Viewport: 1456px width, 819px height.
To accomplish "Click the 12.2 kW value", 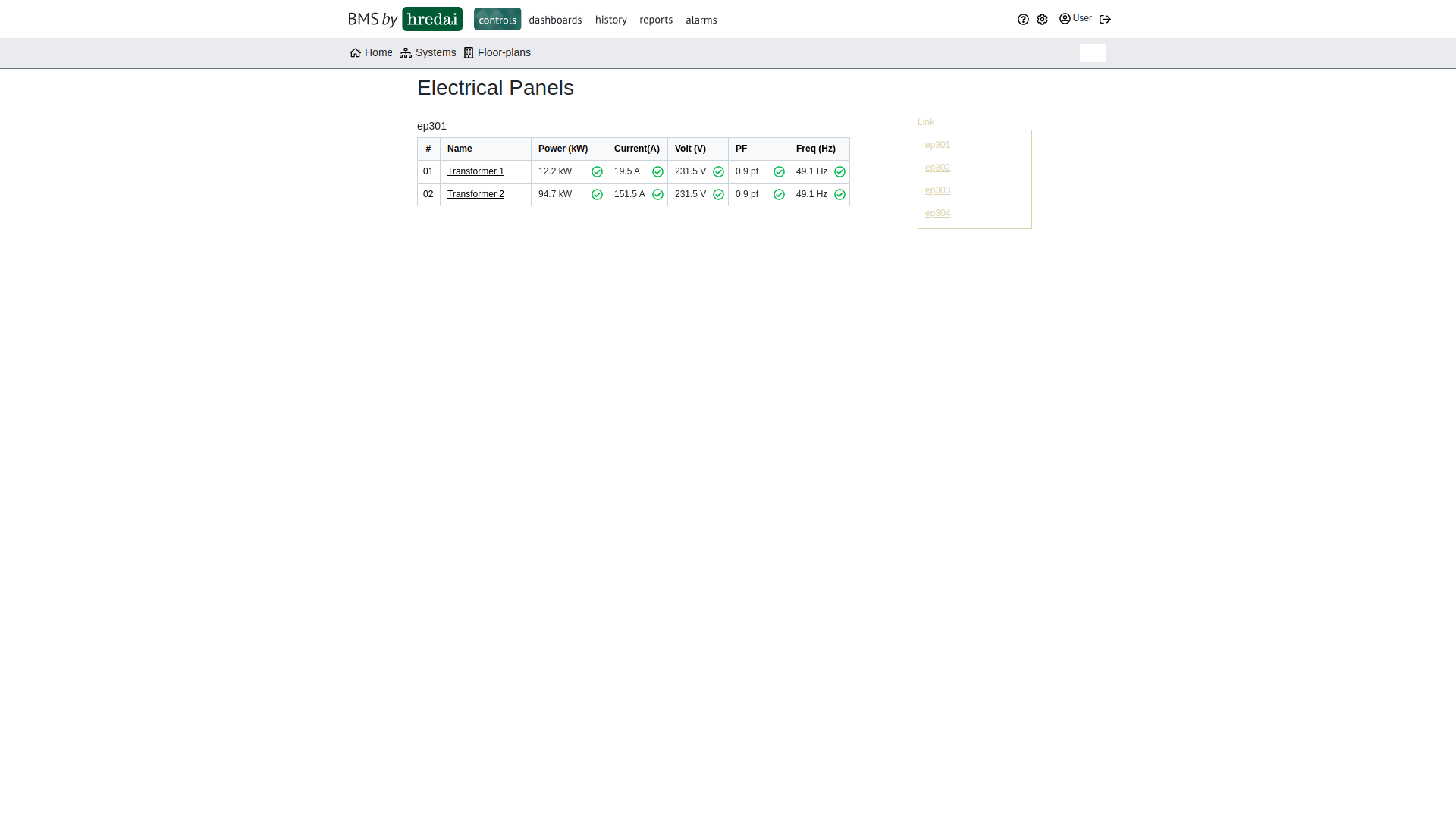I will coord(555,171).
